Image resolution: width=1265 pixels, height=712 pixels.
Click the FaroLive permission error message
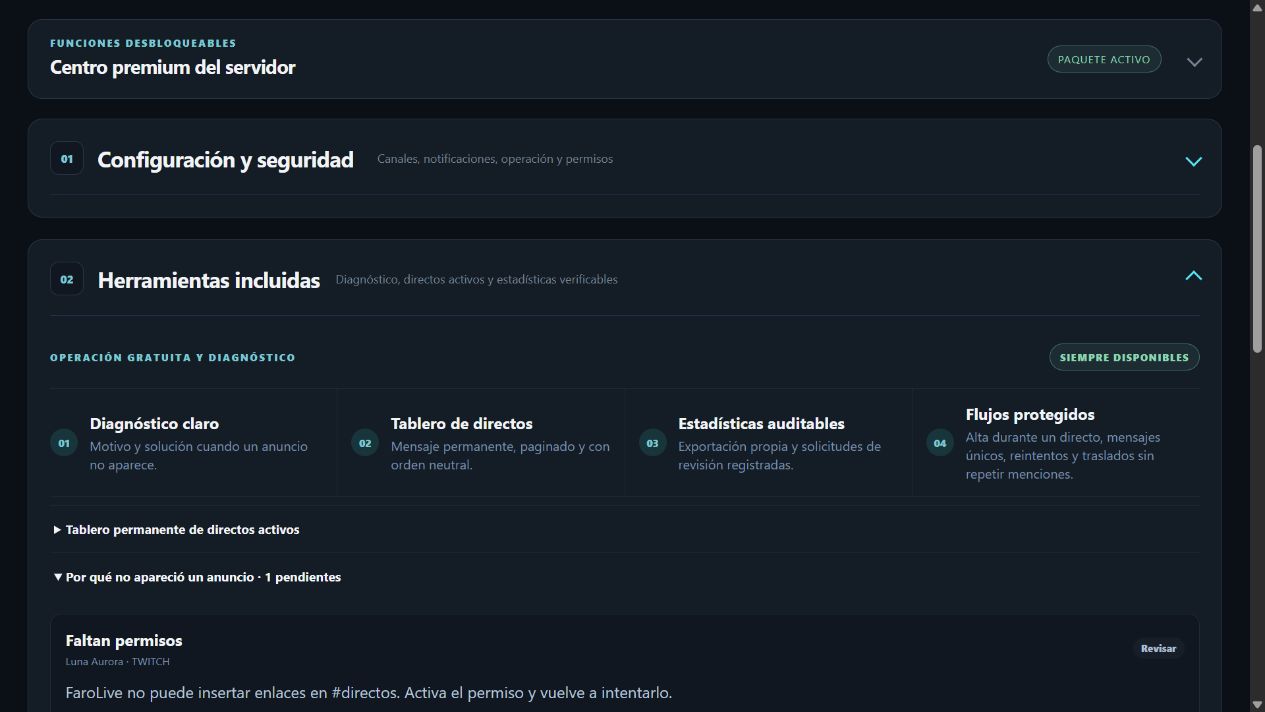point(369,693)
